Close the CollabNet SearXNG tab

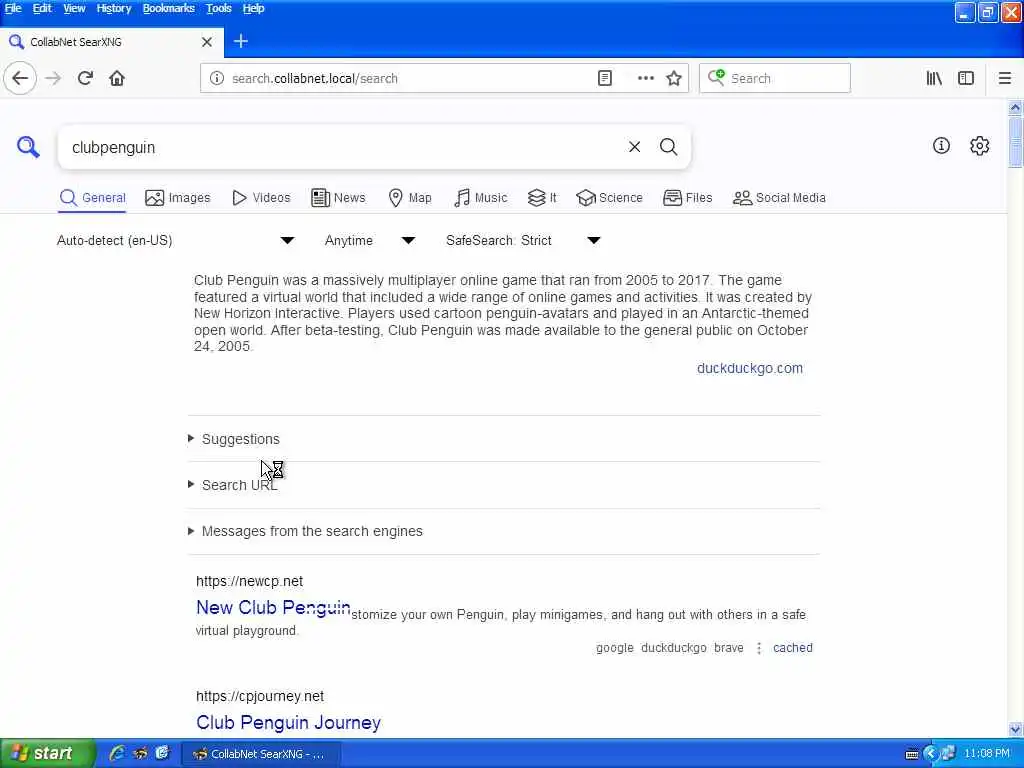click(206, 42)
